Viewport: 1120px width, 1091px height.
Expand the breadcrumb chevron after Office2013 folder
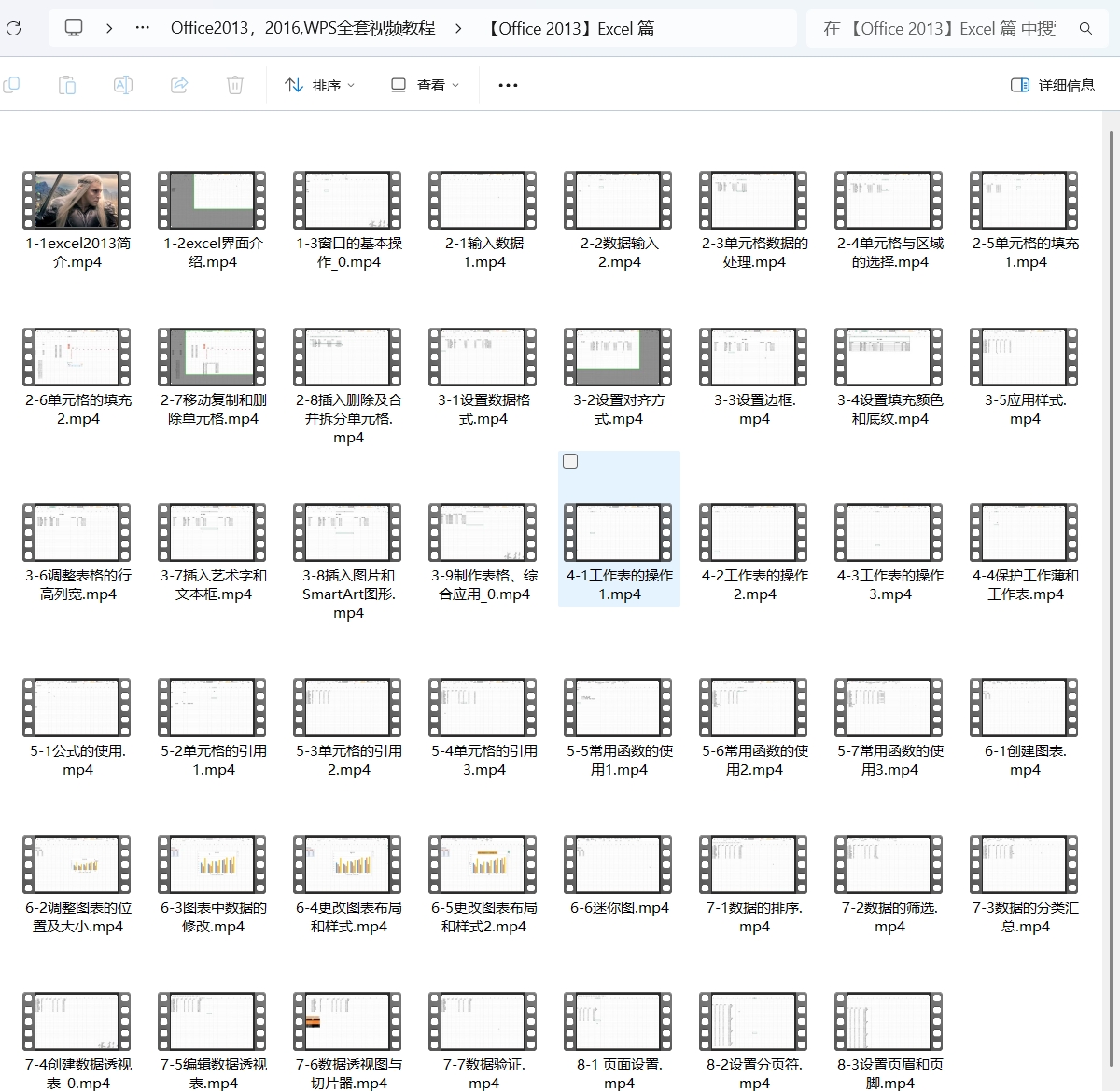click(458, 28)
